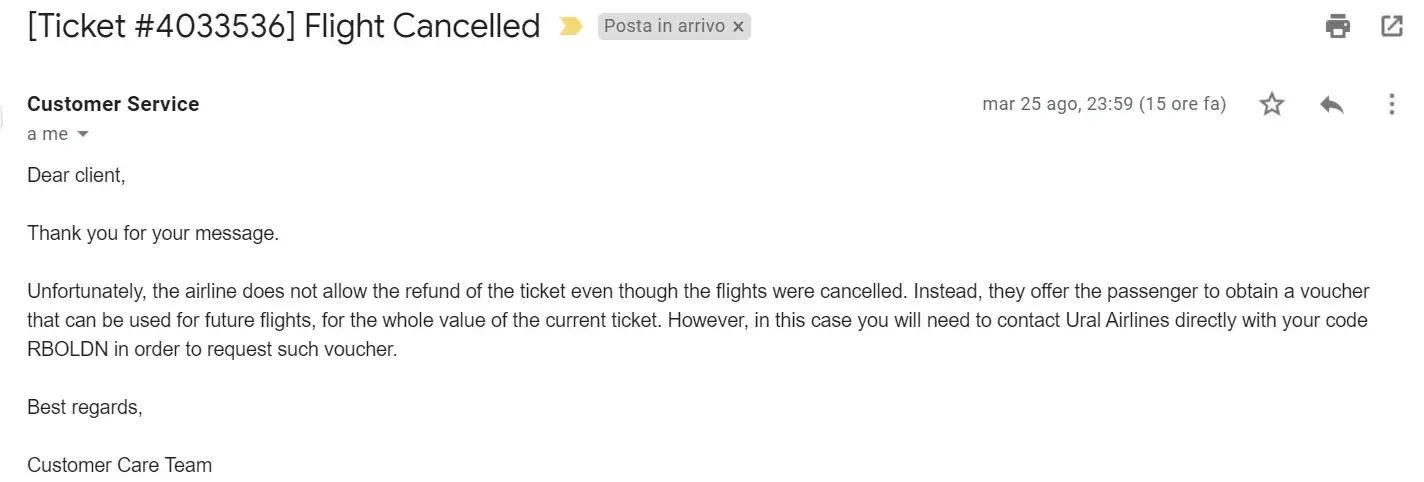Expand recipient details arrow beside "a me"
Viewport: 1424px width, 482px height.
pos(83,134)
